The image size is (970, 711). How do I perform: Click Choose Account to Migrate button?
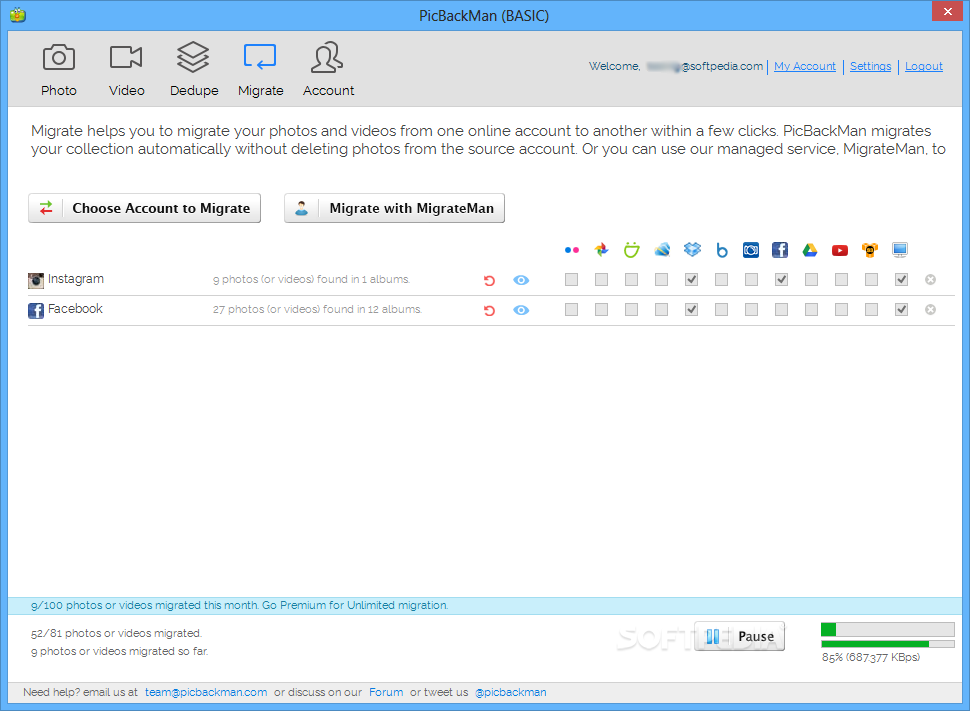[x=145, y=208]
